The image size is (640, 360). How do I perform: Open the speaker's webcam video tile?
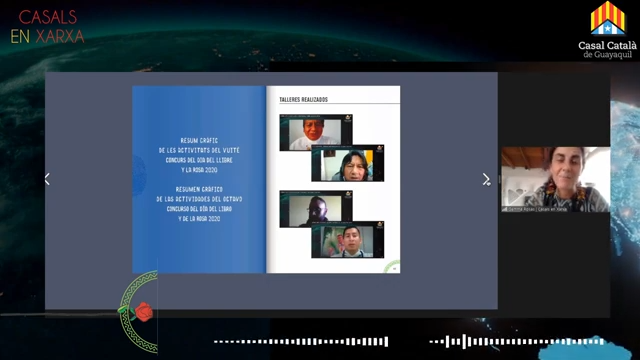pos(556,179)
